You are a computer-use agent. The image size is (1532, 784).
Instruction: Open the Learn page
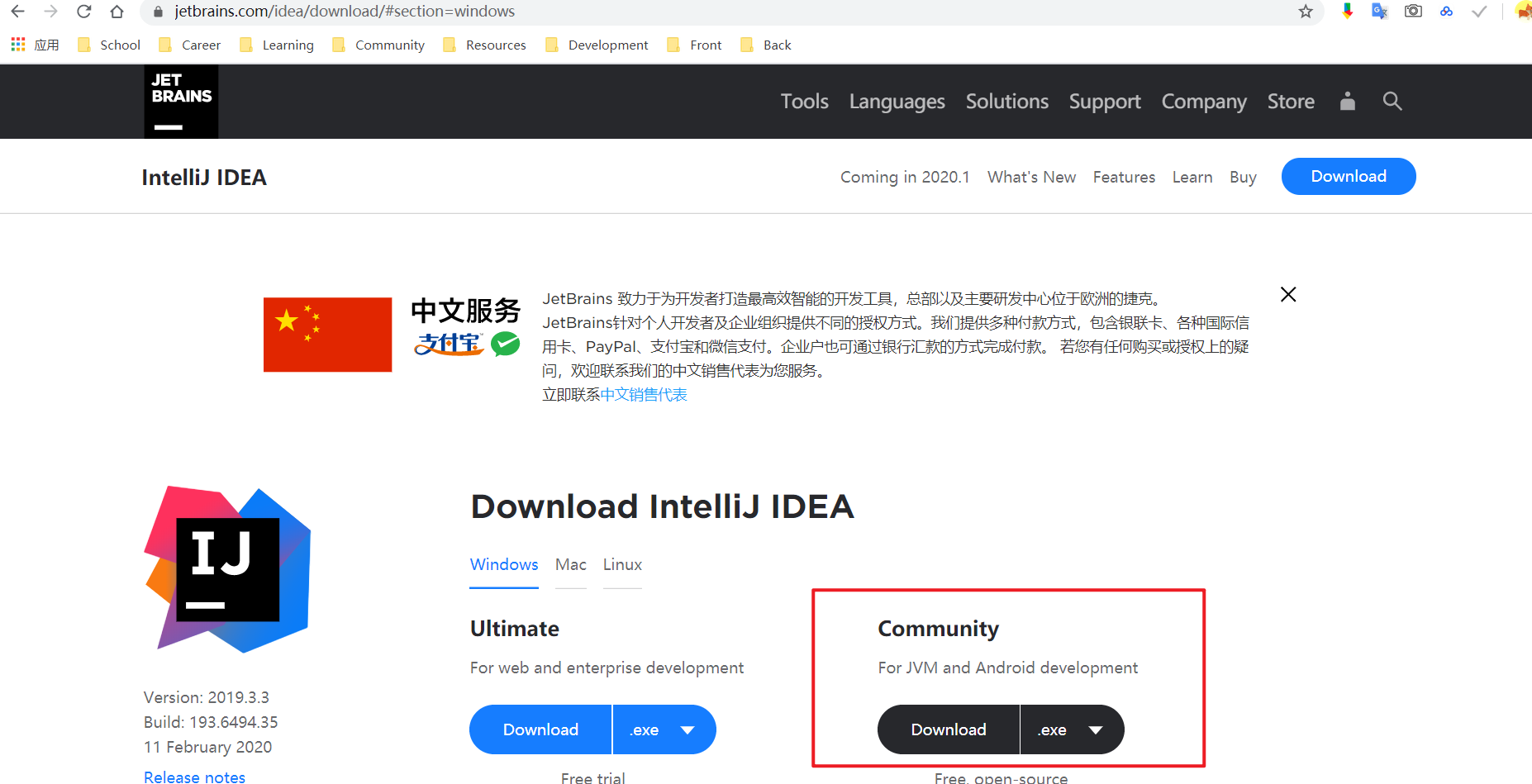(x=1192, y=177)
